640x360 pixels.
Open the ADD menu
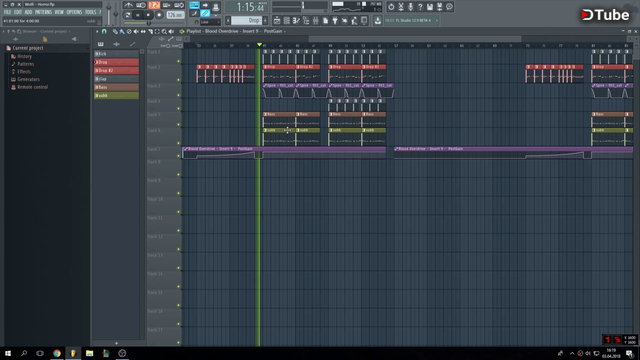coord(28,12)
